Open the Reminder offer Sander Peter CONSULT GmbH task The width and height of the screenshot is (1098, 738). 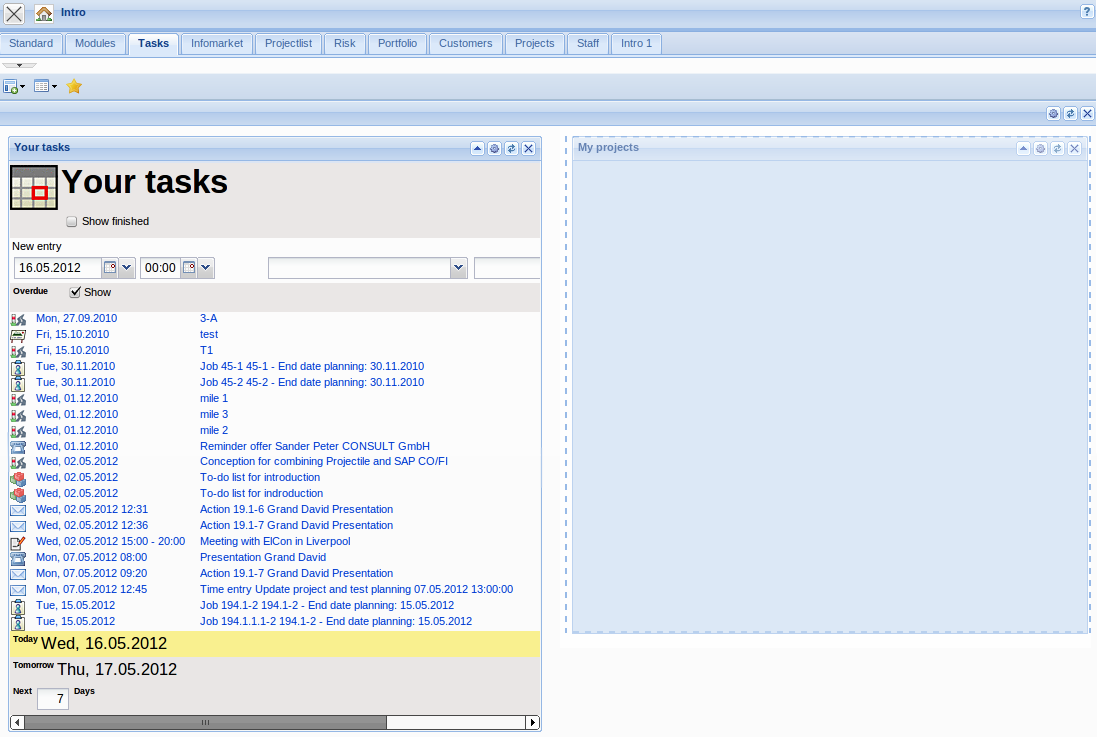click(x=314, y=446)
